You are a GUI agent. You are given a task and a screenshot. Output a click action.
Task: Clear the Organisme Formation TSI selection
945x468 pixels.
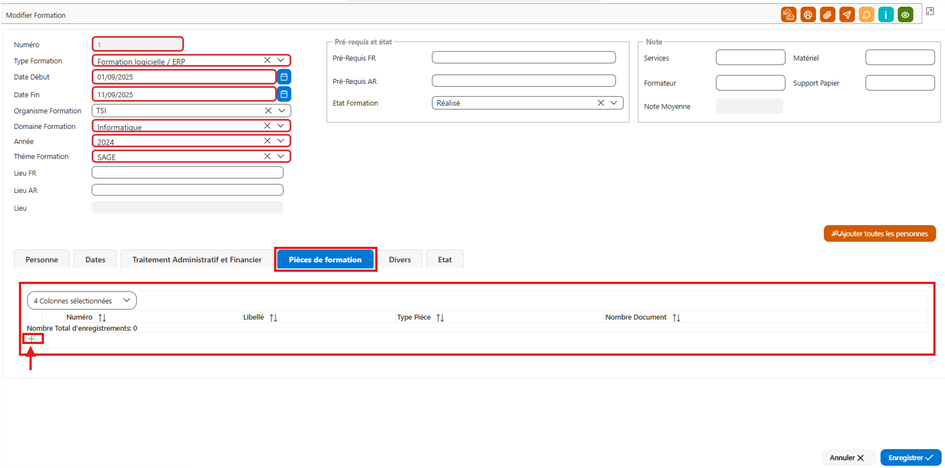pyautogui.click(x=268, y=111)
